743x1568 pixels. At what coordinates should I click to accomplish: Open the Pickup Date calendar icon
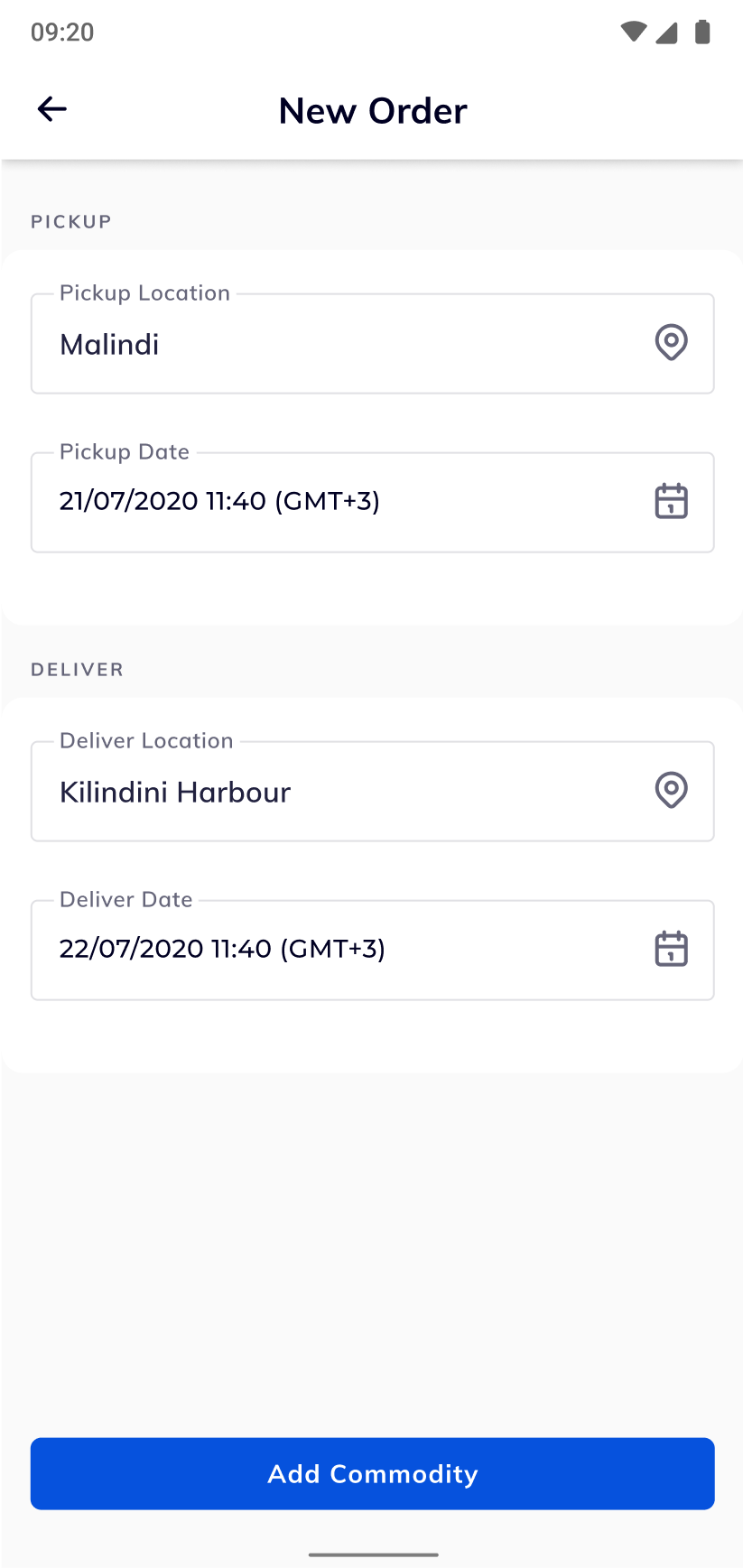[671, 501]
